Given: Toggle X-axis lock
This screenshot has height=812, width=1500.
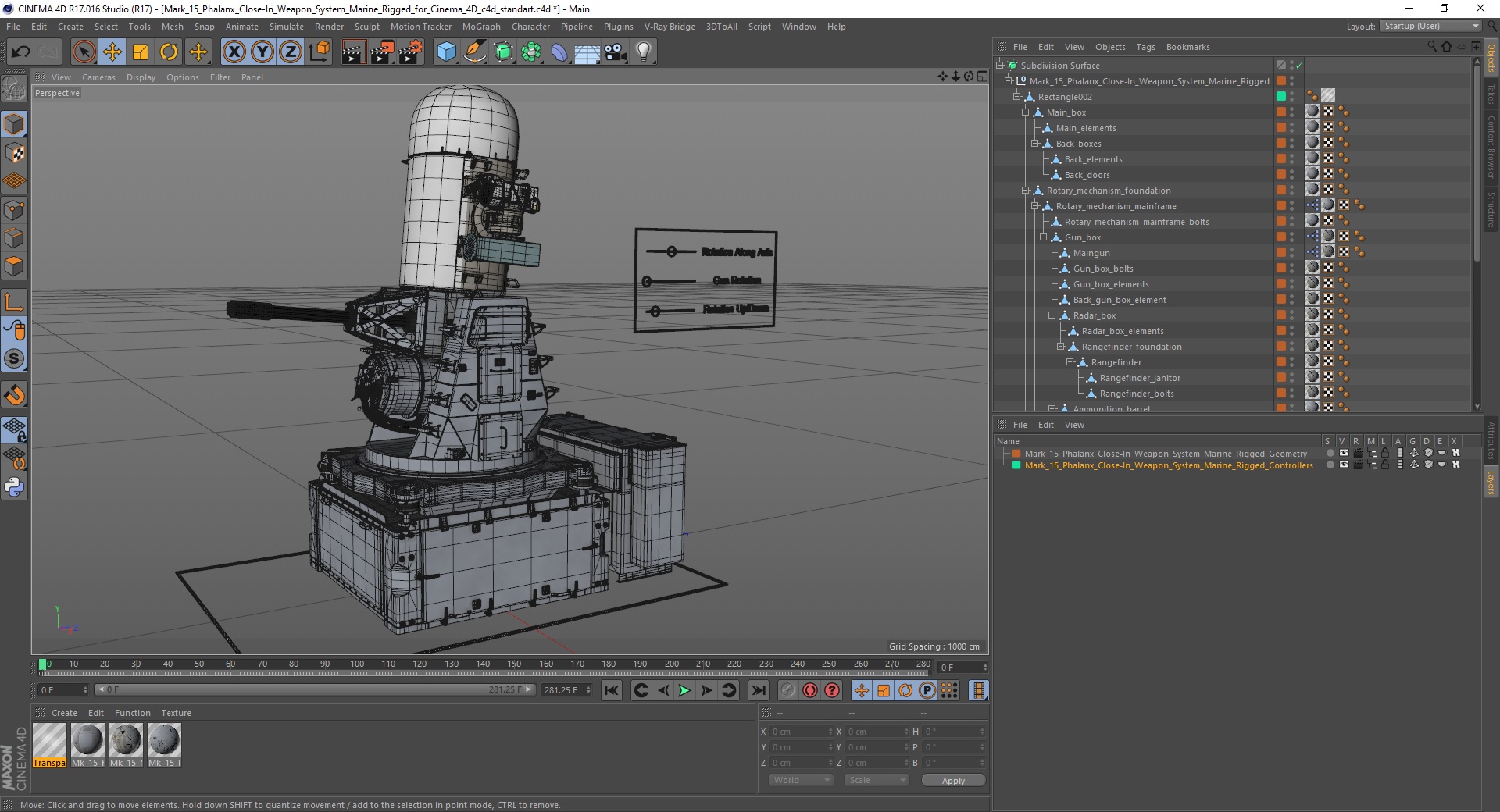Looking at the screenshot, I should 234,52.
